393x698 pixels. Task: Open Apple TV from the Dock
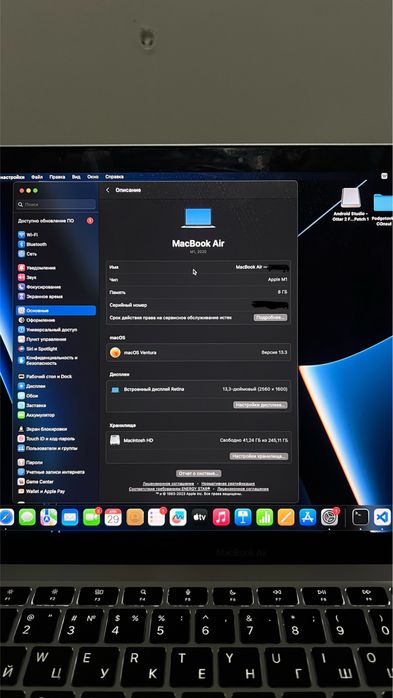coord(199,517)
